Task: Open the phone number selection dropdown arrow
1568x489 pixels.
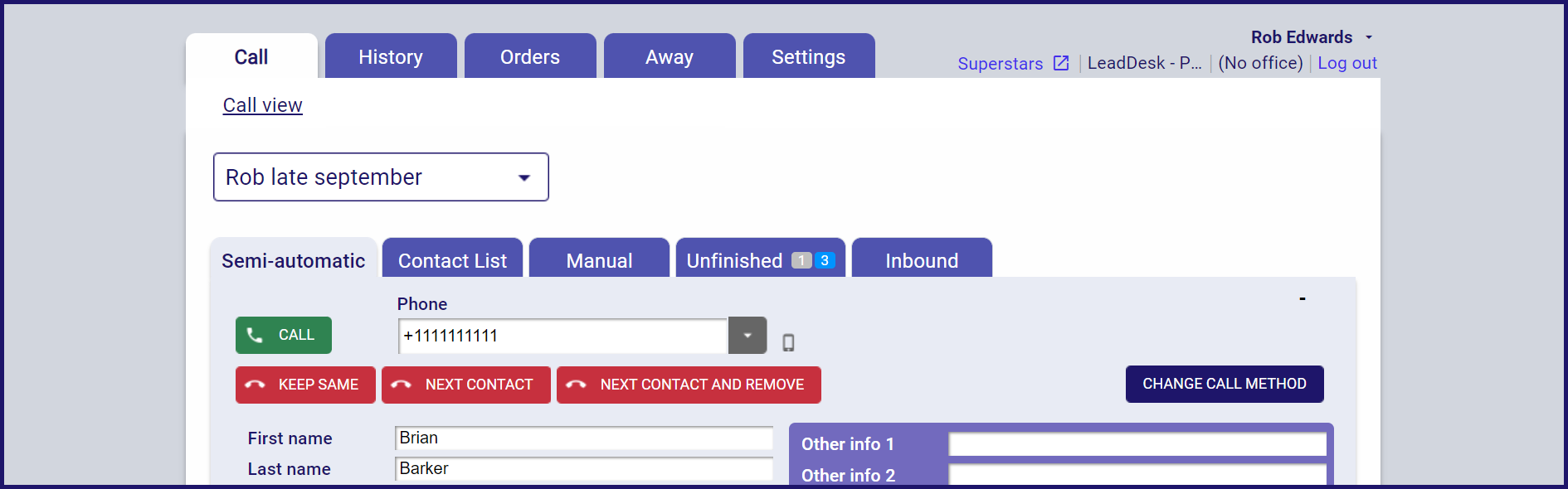Action: pyautogui.click(x=747, y=336)
